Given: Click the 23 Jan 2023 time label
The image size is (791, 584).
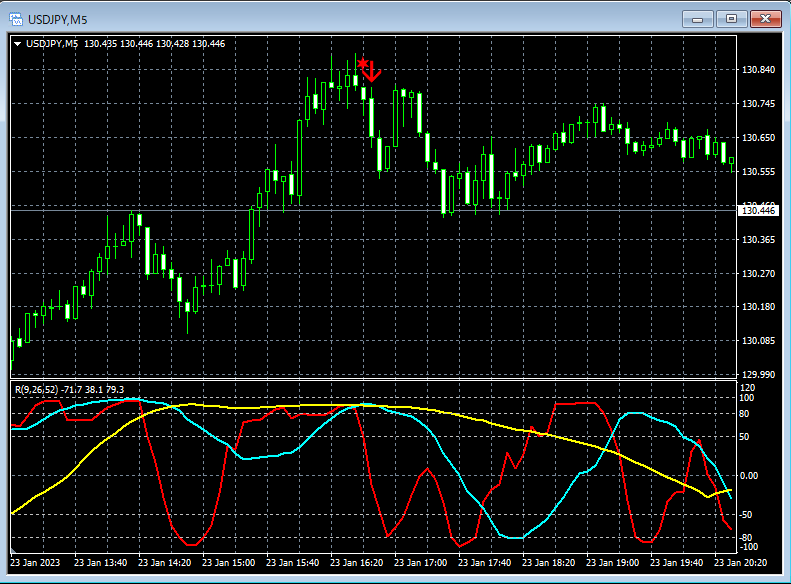Looking at the screenshot, I should tap(35, 562).
